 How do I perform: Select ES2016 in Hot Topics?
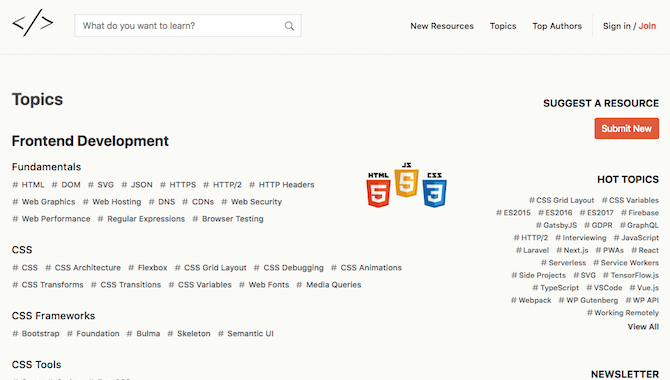pos(555,212)
